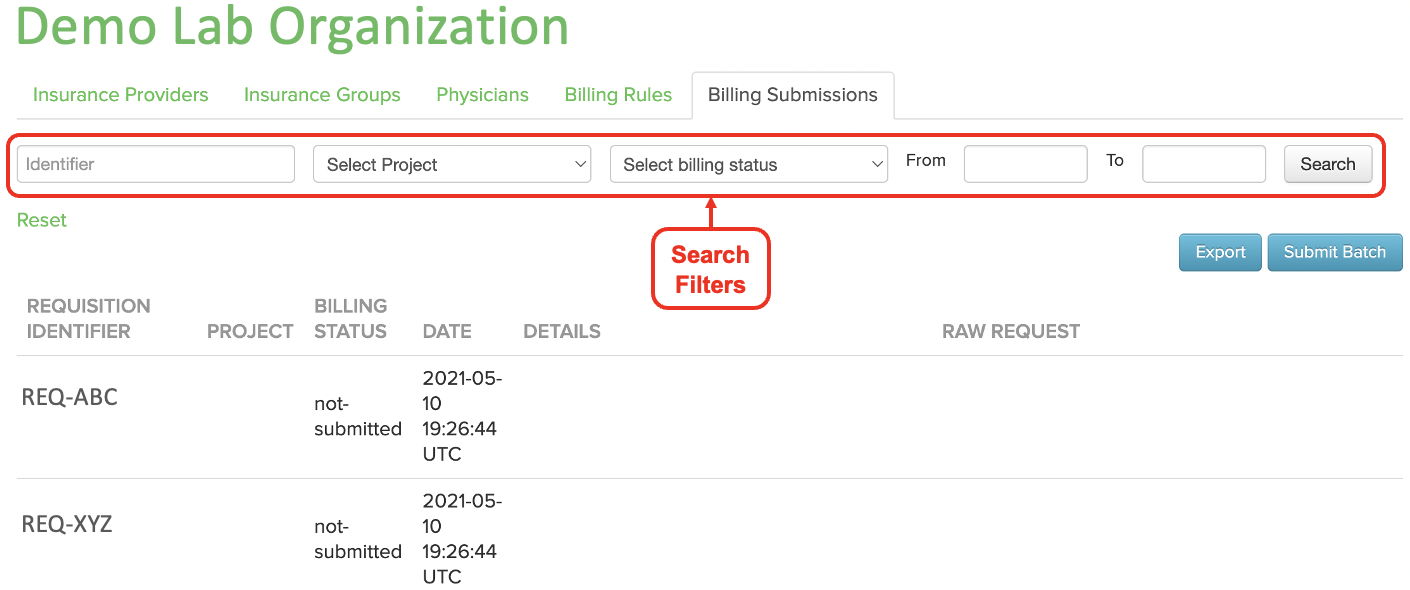
Task: Click the Date column header
Action: point(447,331)
